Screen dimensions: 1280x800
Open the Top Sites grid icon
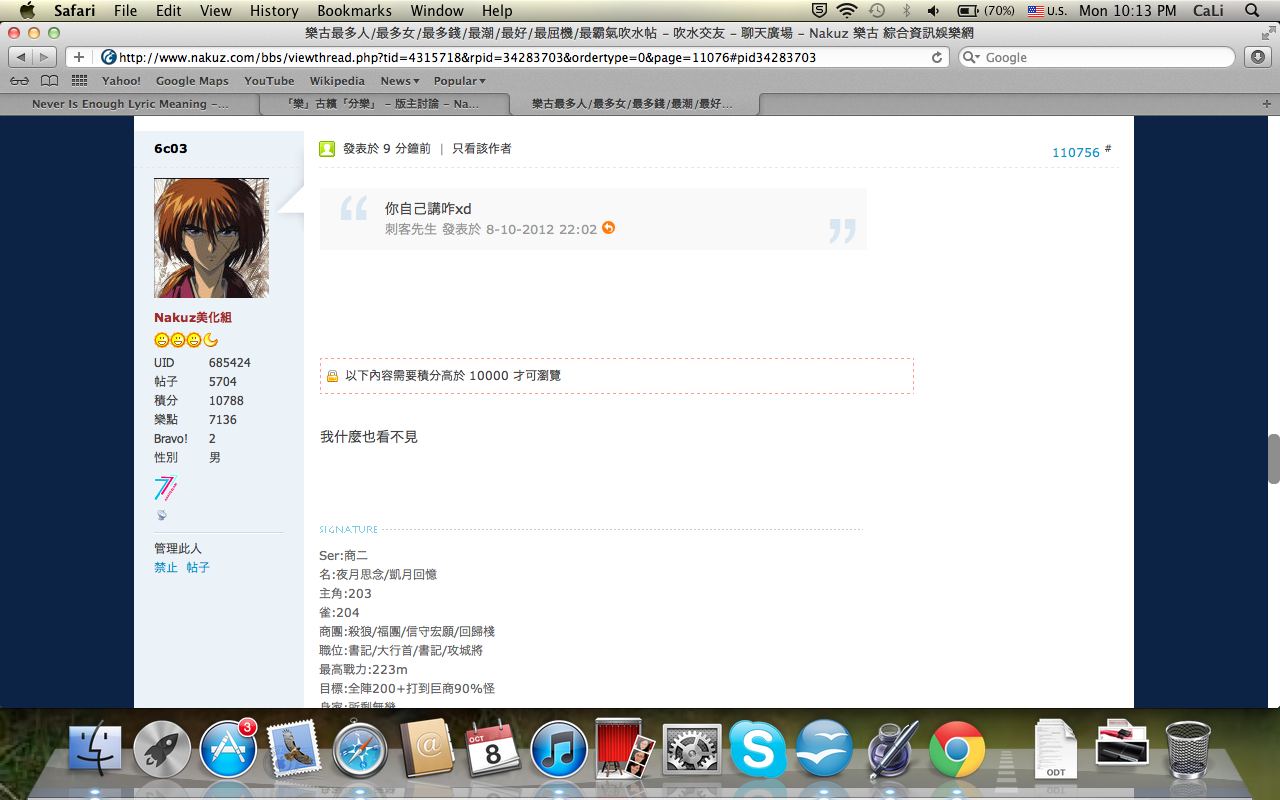click(79, 81)
